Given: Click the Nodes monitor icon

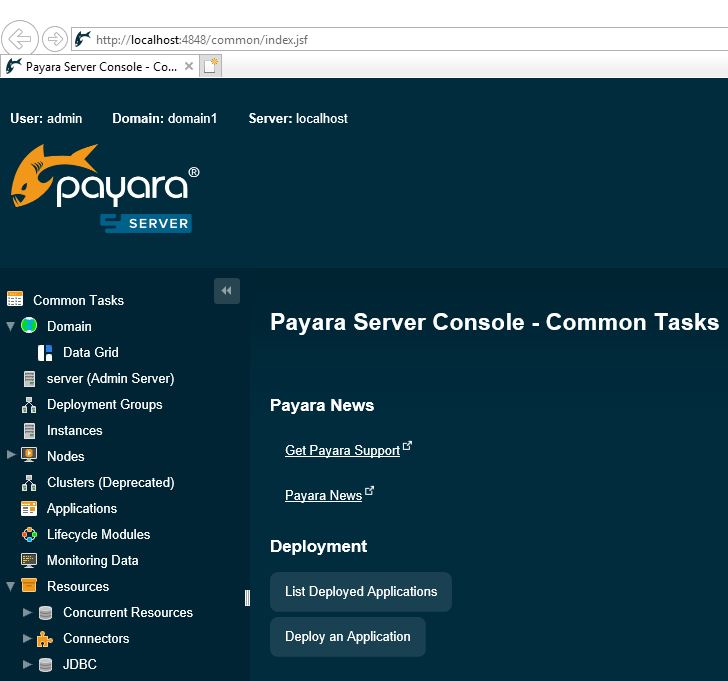Looking at the screenshot, I should [29, 455].
